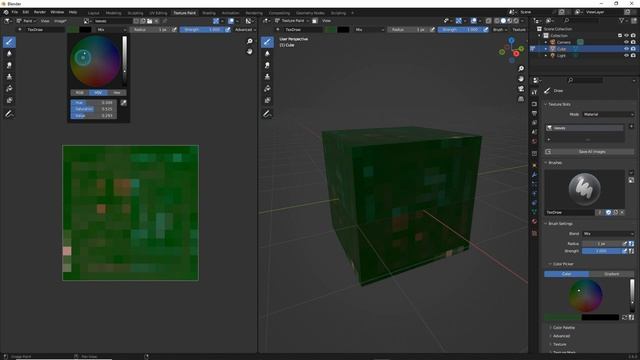
Task: Select Smear tool in image editor toolbar
Action: coord(9,65)
